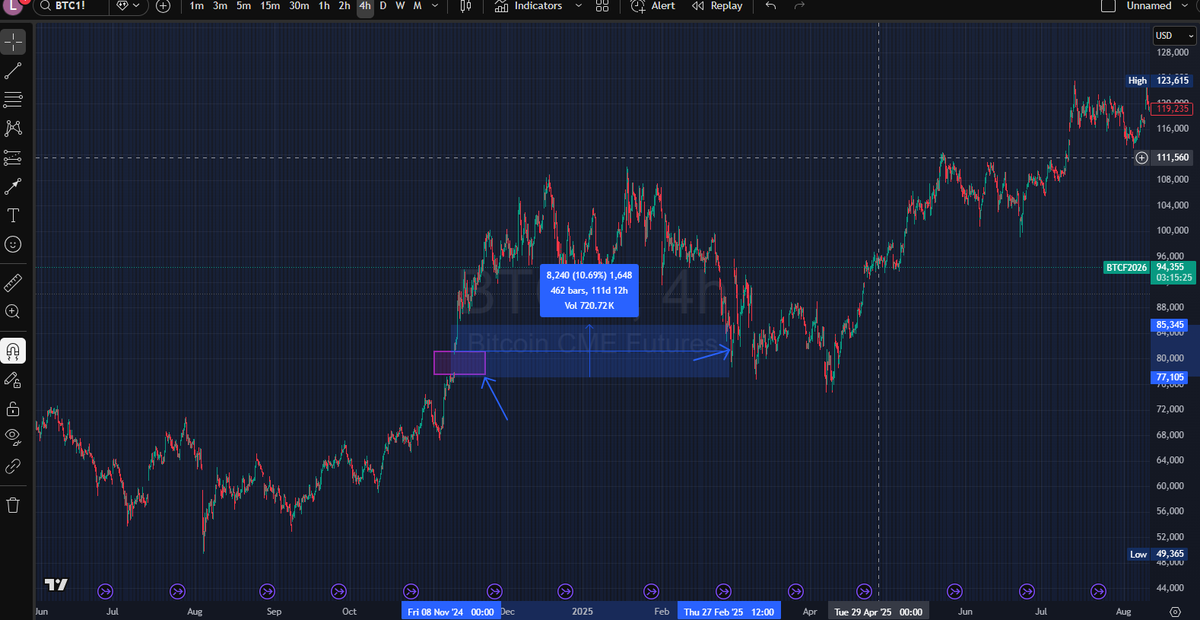
Task: Click the BTCF2026 price label
Action: click(1128, 267)
